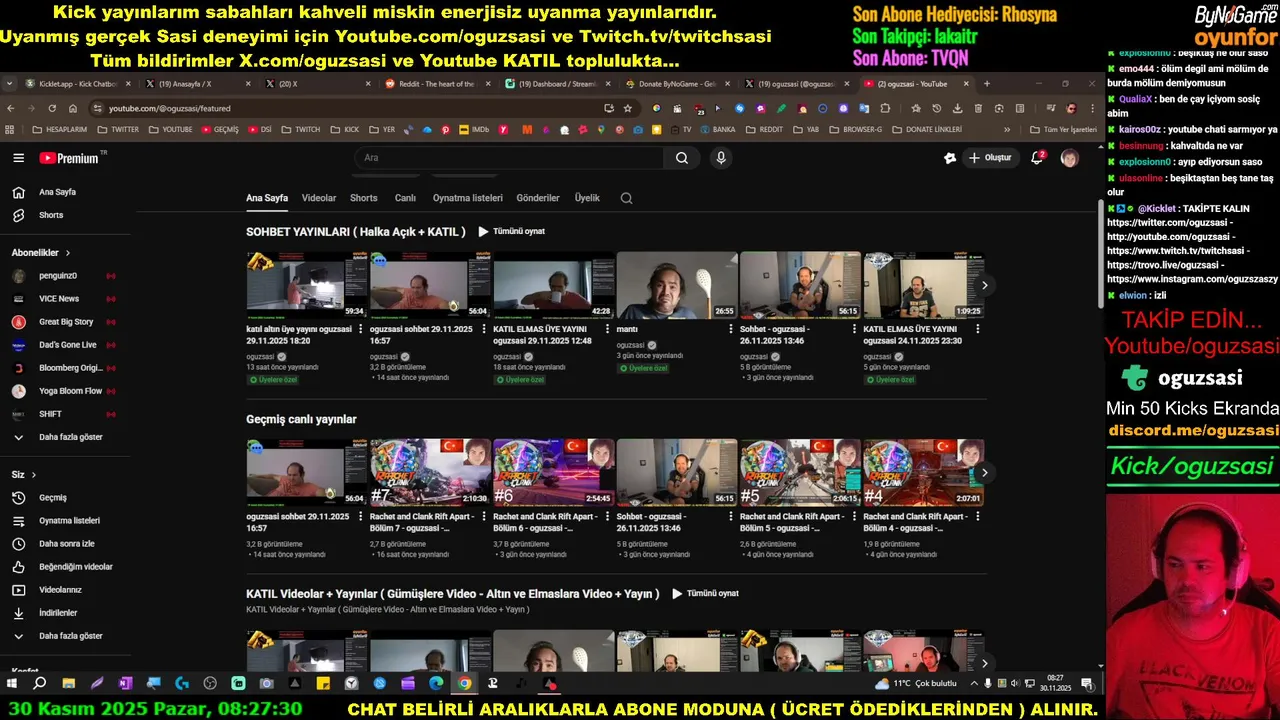
Task: Open Sohbet - oguzsasi 26.11.2025 title in Sohbet row
Action: click(775, 335)
